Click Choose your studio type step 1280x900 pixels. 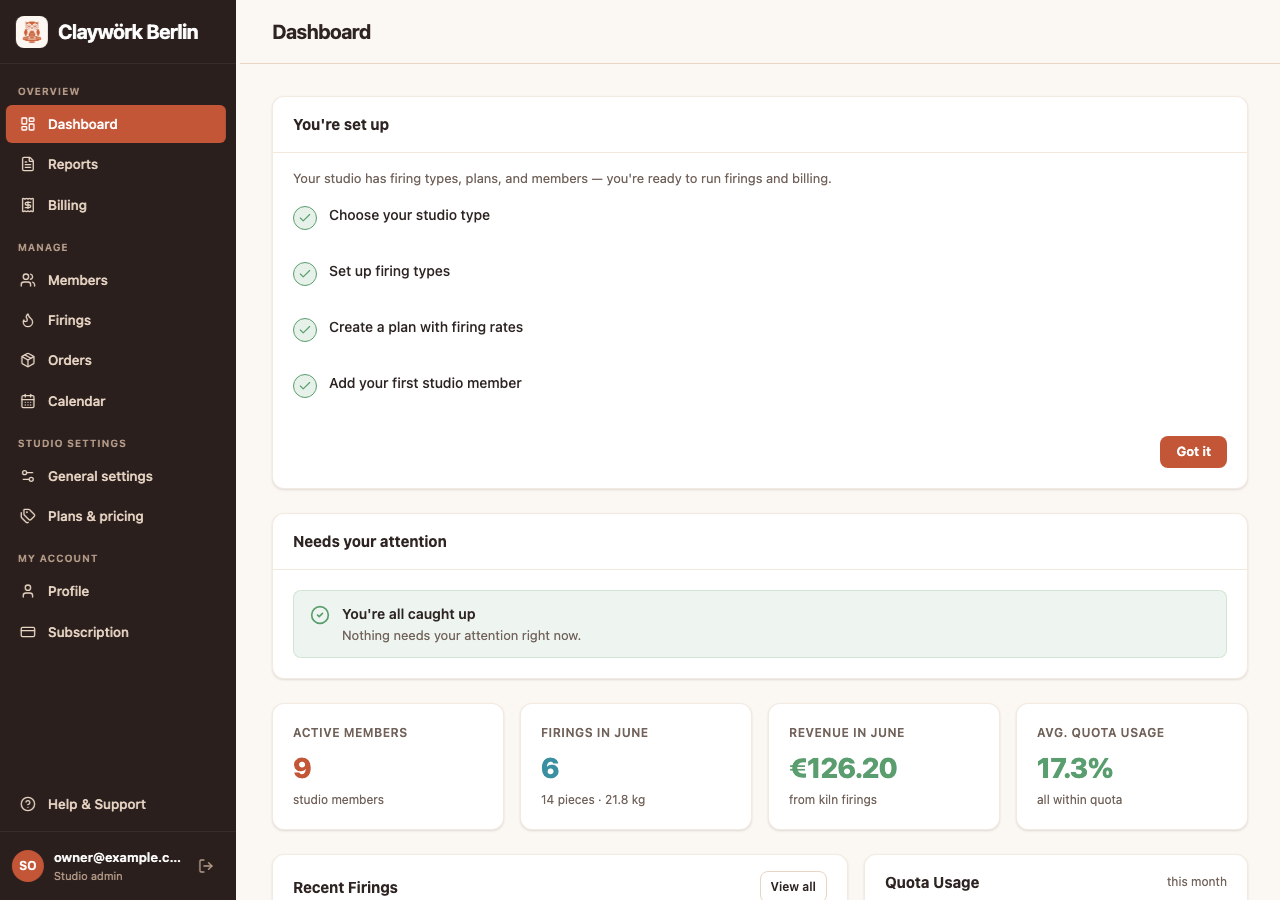click(409, 215)
